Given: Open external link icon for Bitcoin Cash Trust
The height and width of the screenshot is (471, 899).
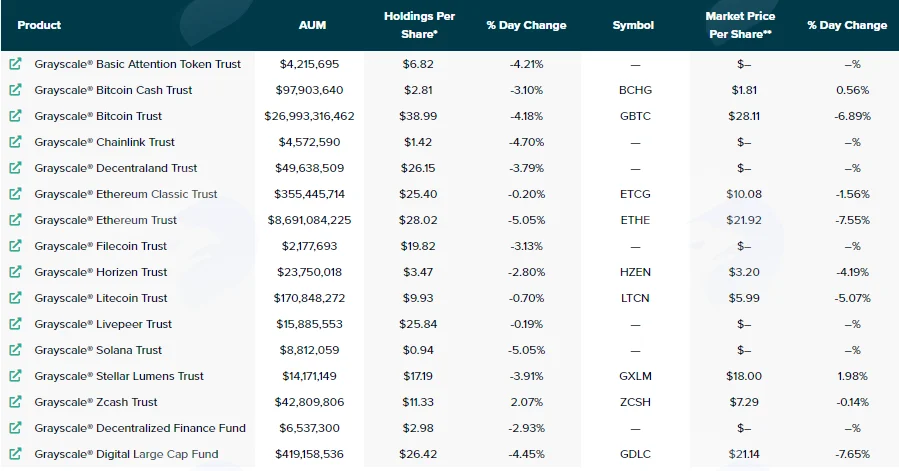Looking at the screenshot, I should (x=15, y=89).
